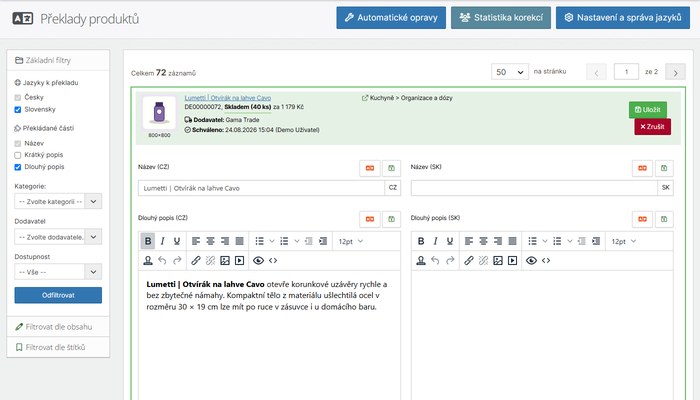This screenshot has height=400, width=700.
Task: Open the Dostupnost dropdown
Action: 58,272
